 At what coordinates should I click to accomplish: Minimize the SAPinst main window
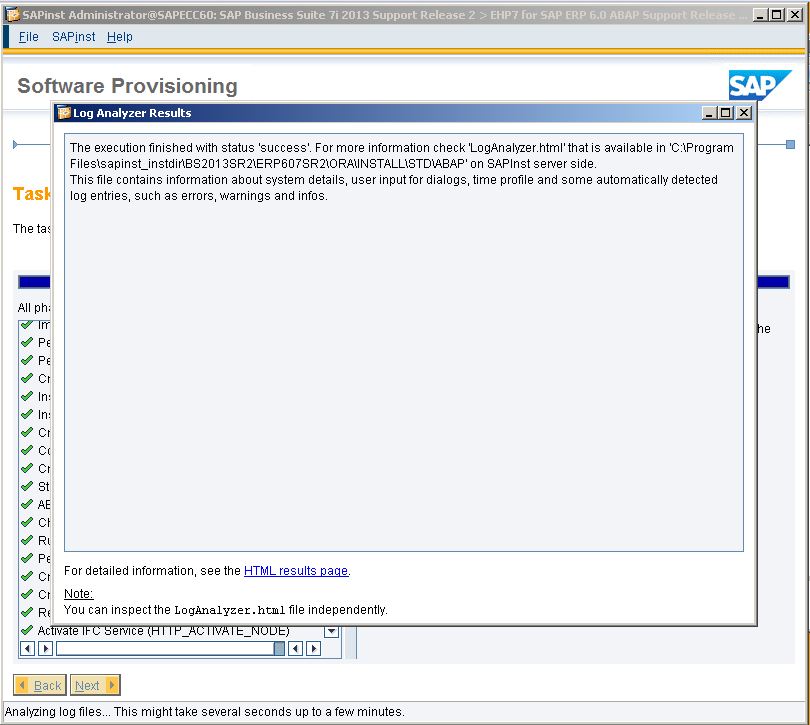(759, 14)
